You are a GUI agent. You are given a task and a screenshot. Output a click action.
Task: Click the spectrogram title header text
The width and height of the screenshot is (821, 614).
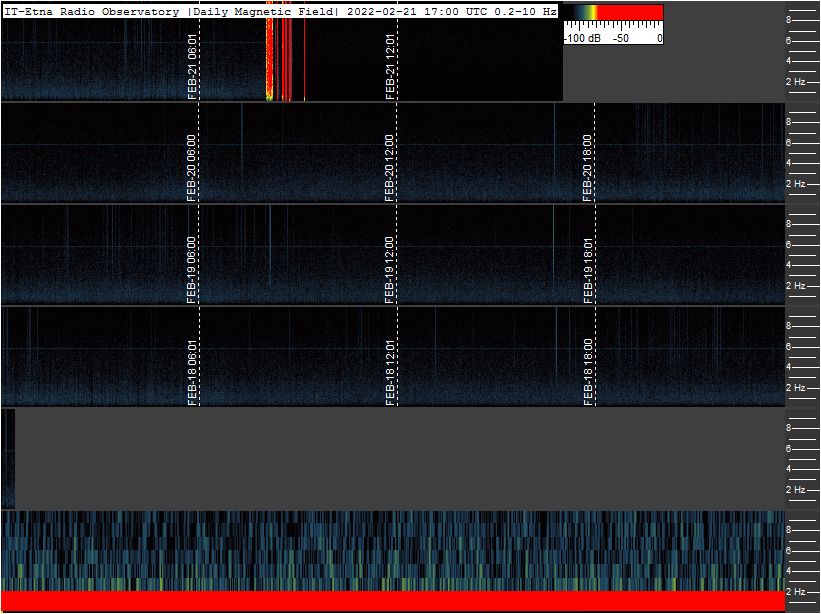(280, 12)
